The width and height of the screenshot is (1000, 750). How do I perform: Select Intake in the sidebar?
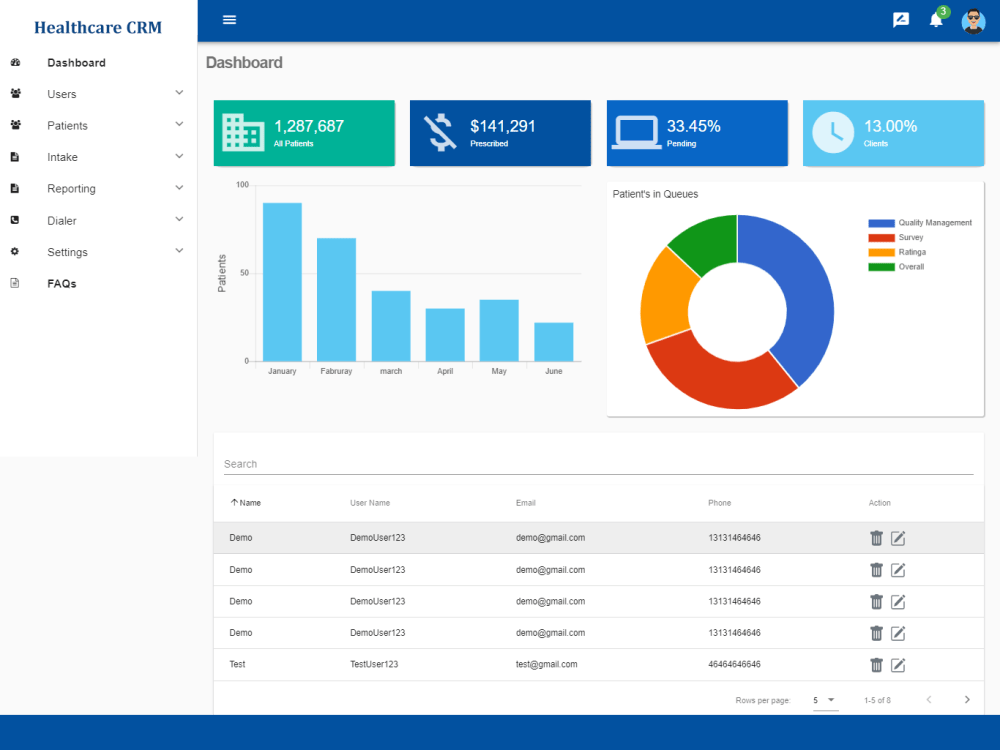coord(62,157)
